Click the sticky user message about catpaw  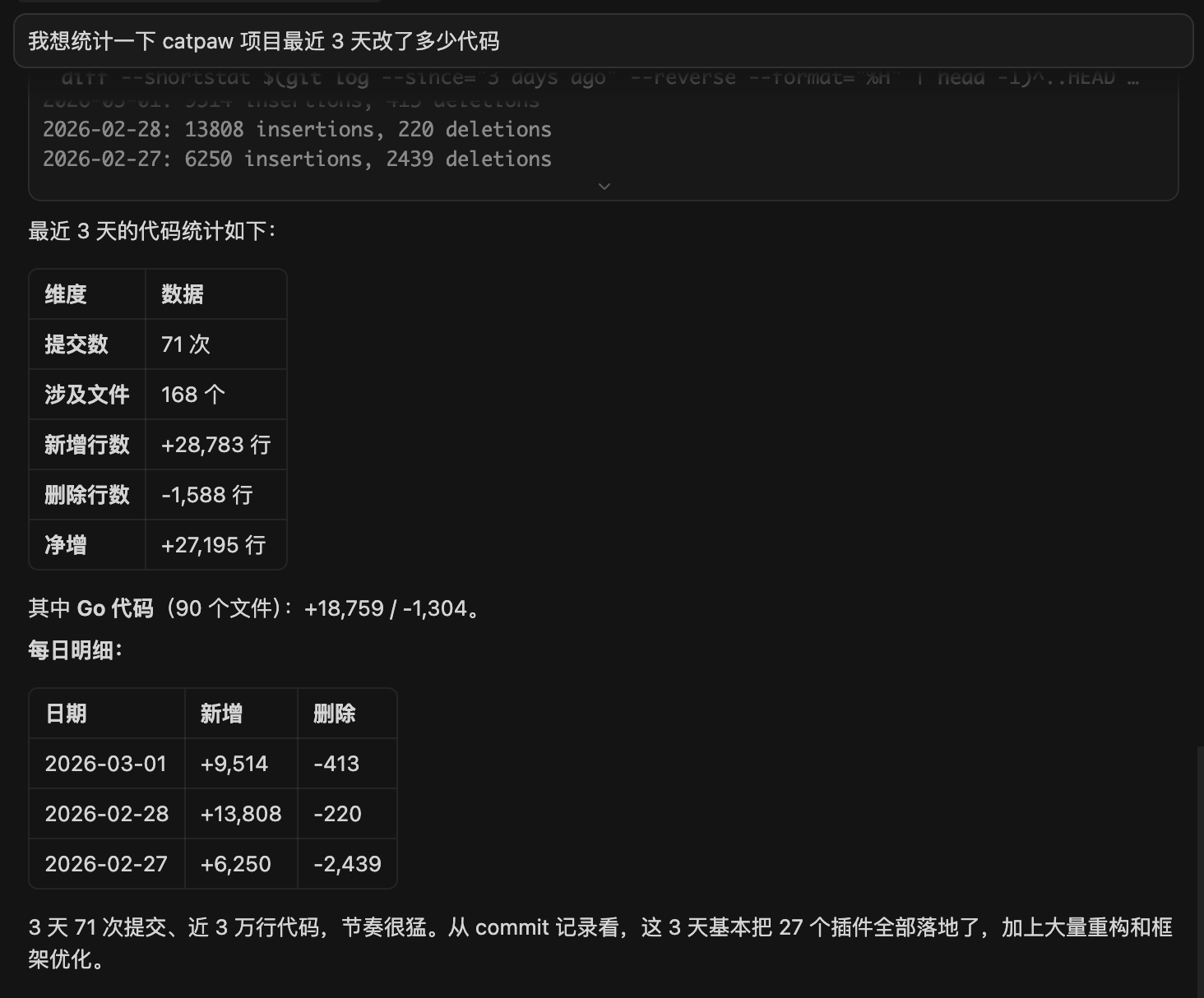tap(263, 41)
